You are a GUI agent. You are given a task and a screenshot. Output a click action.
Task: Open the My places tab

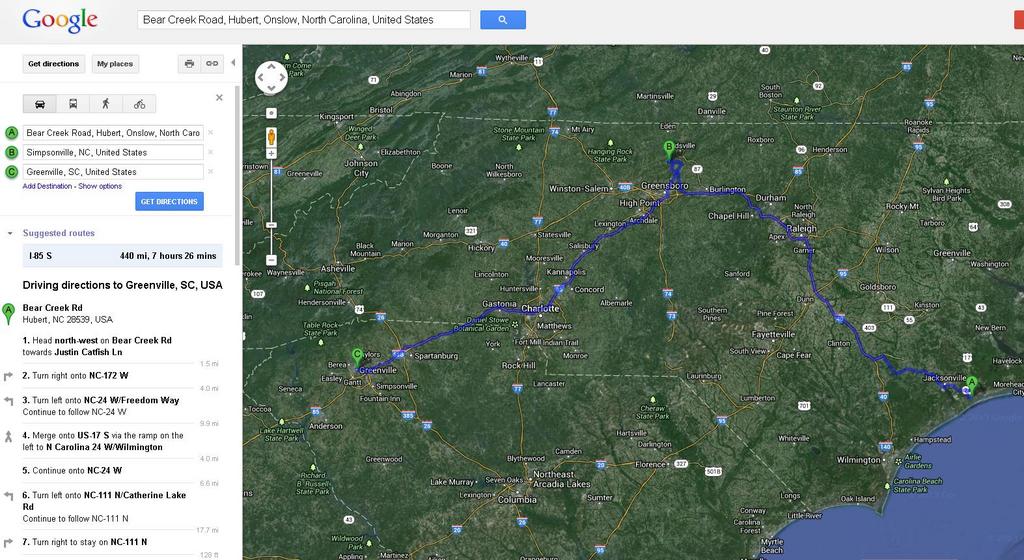(115, 64)
